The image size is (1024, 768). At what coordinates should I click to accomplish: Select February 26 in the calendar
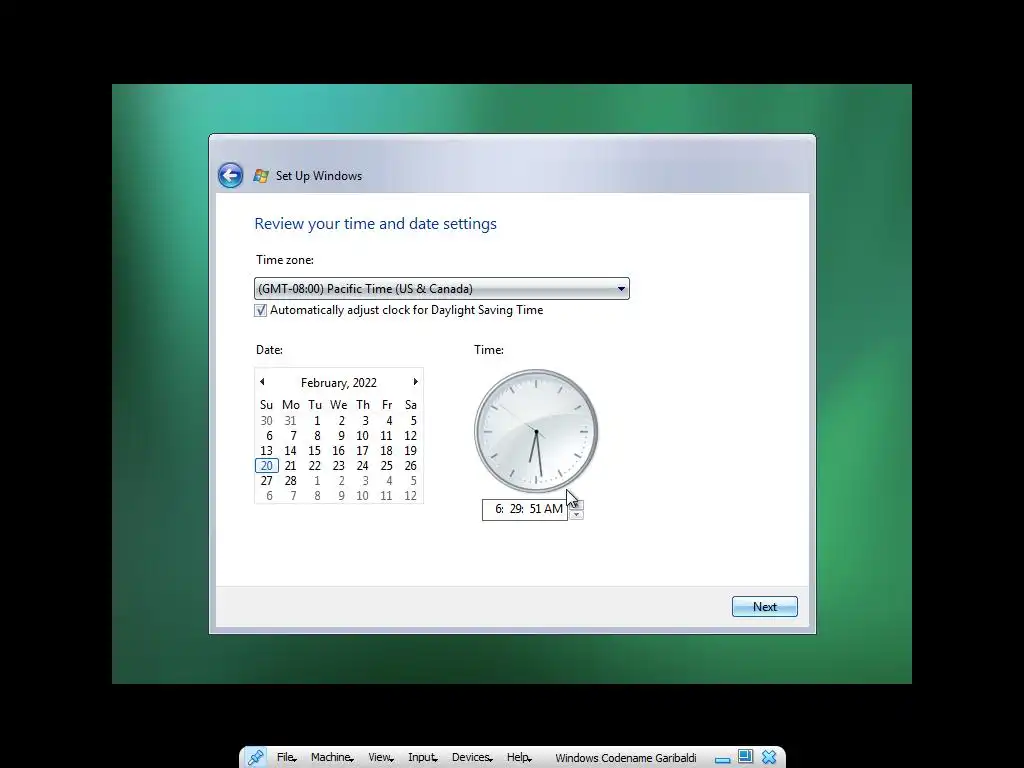click(x=410, y=466)
